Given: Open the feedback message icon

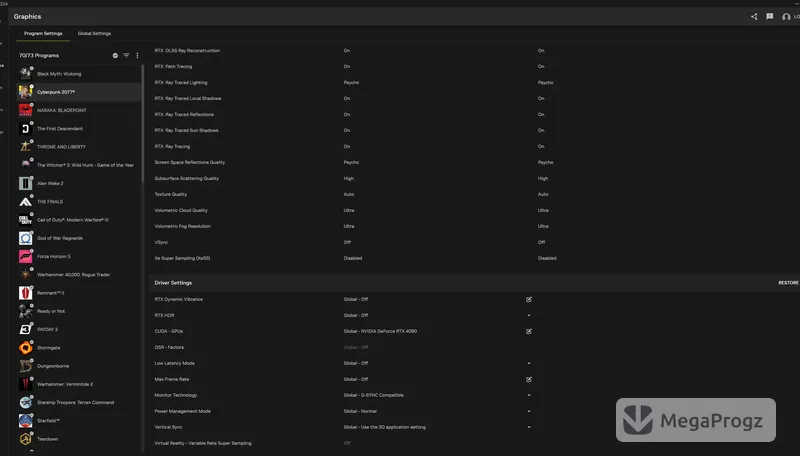Looking at the screenshot, I should pyautogui.click(x=769, y=16).
